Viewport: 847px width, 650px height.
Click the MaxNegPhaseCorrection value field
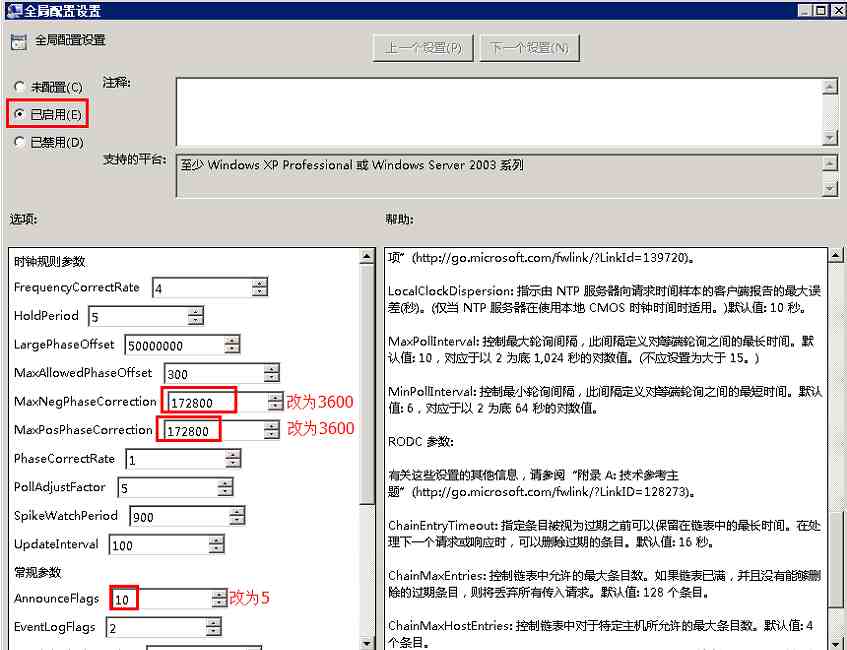(x=200, y=400)
